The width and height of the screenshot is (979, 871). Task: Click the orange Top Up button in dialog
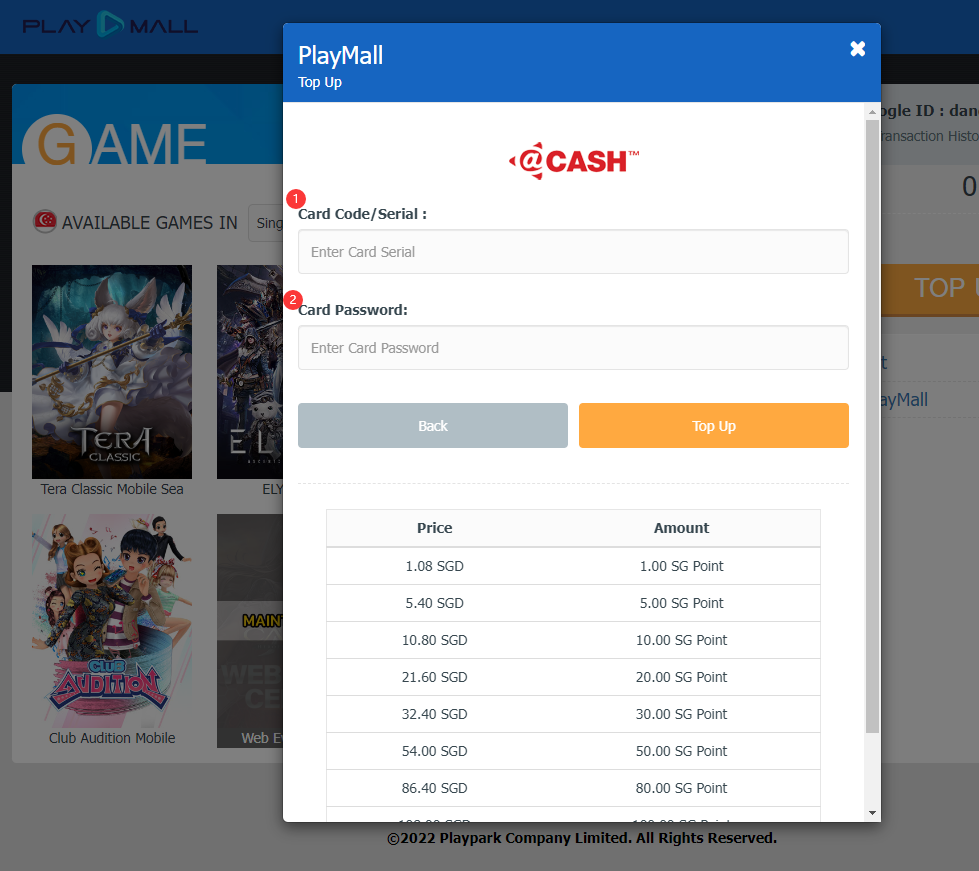[x=714, y=426]
